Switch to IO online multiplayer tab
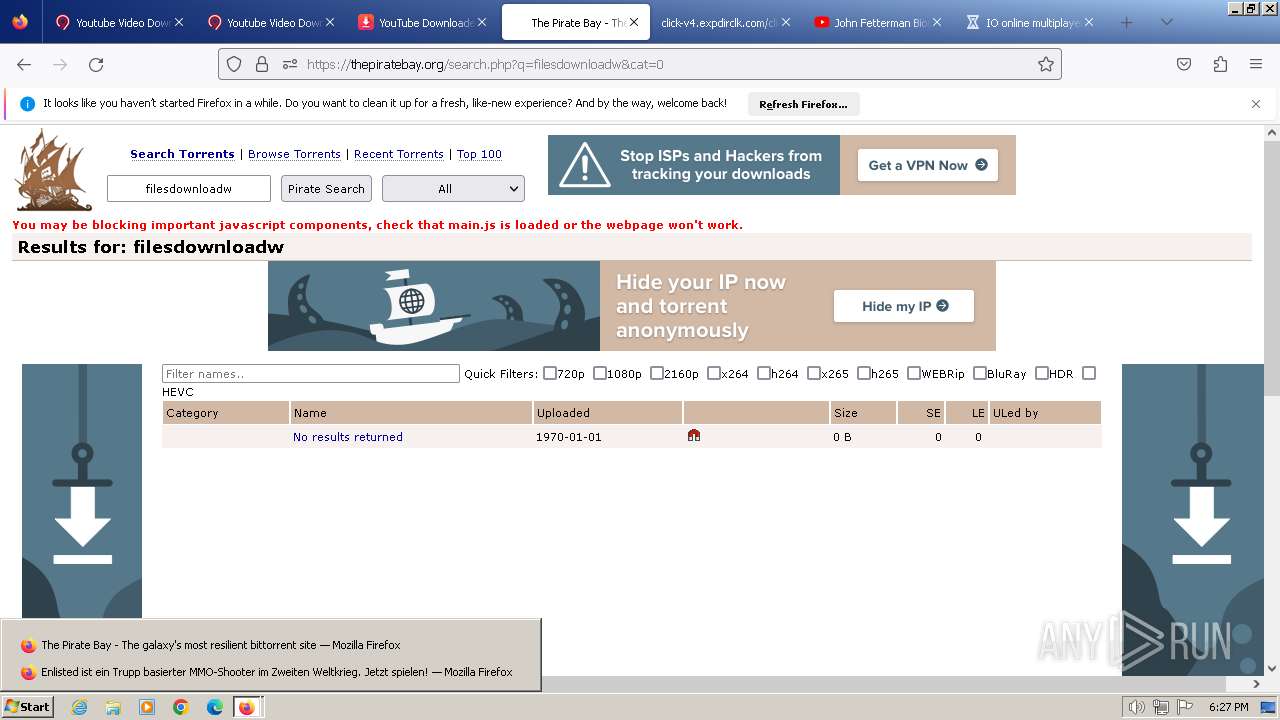The height and width of the screenshot is (720, 1280). 1030,22
